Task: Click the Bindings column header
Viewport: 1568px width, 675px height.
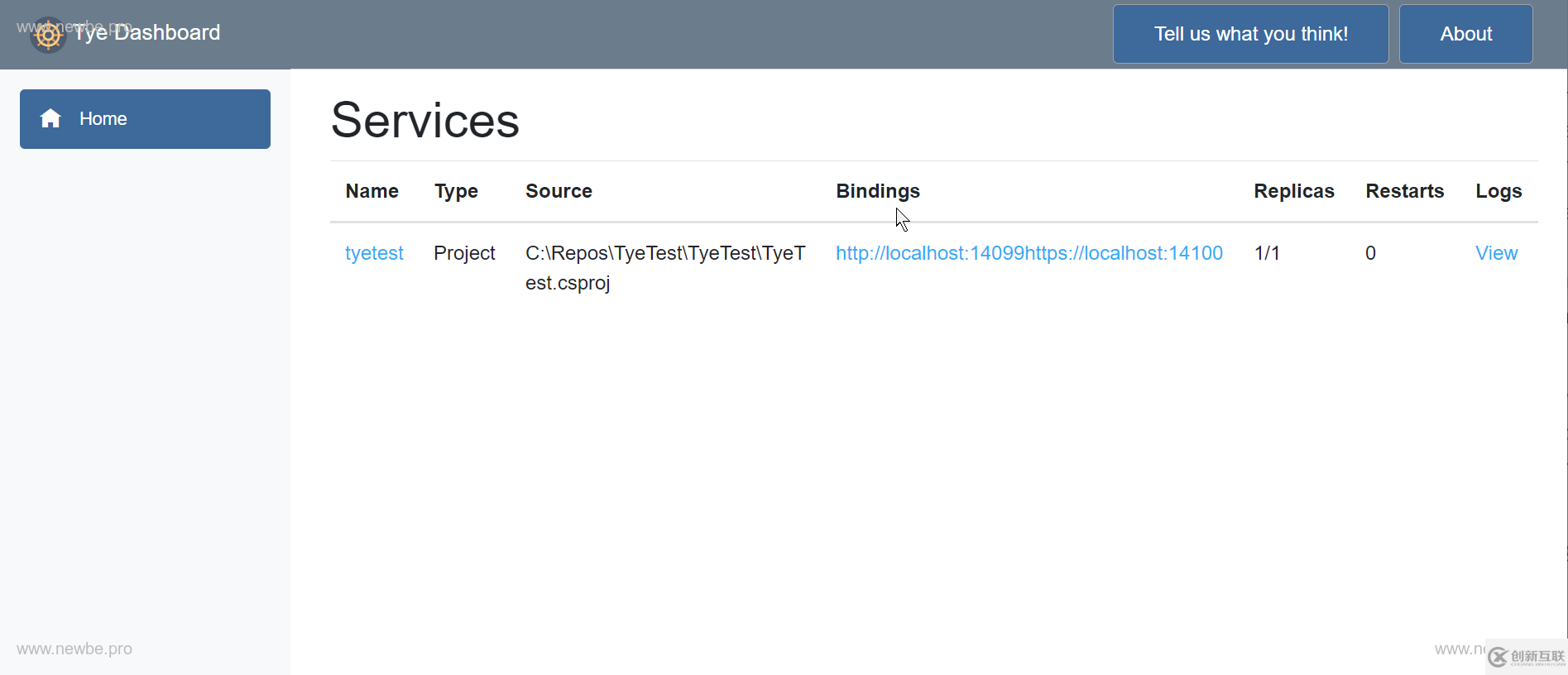Action: [x=877, y=191]
